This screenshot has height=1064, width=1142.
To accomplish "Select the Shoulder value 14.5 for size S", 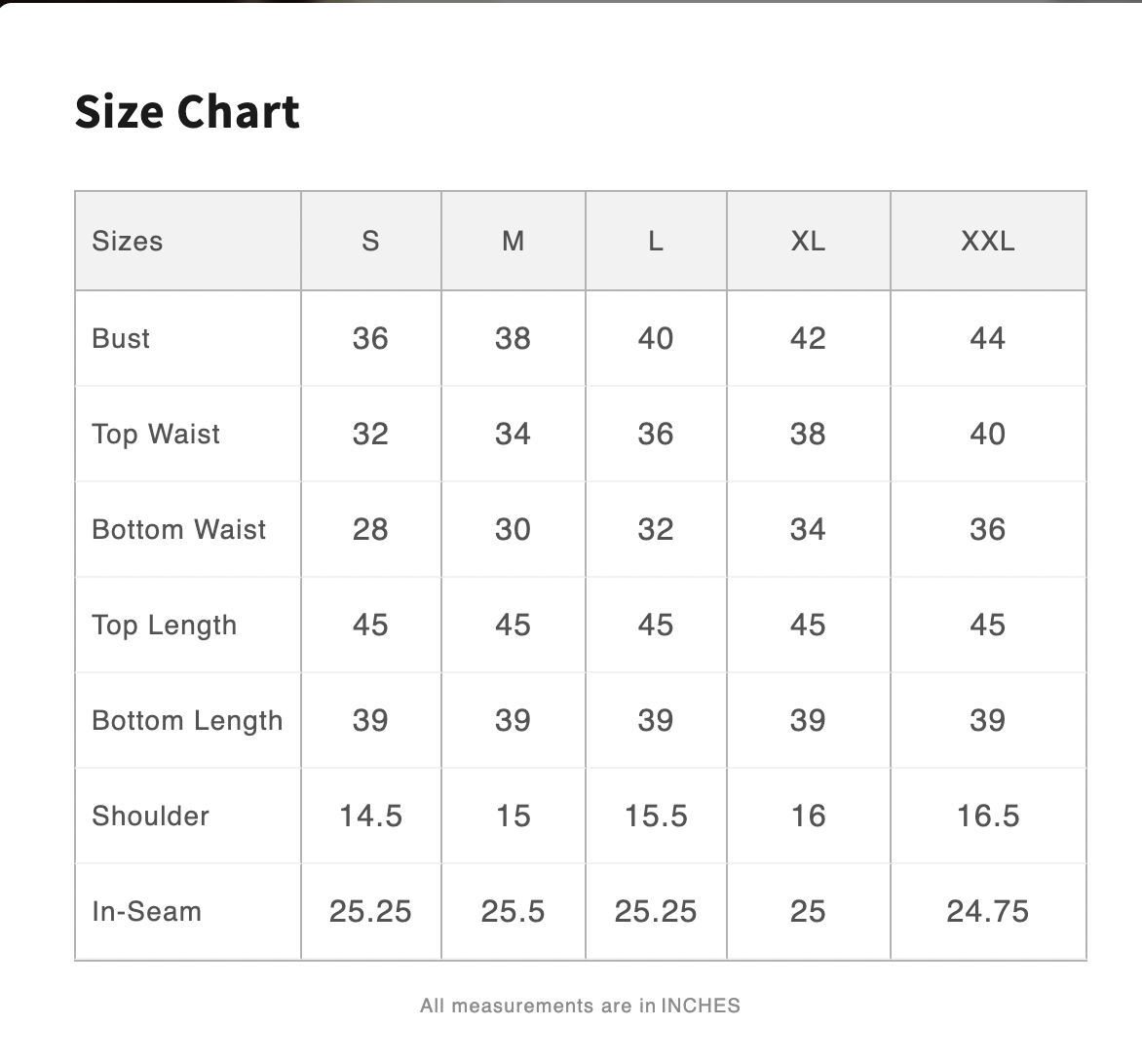I will (370, 816).
